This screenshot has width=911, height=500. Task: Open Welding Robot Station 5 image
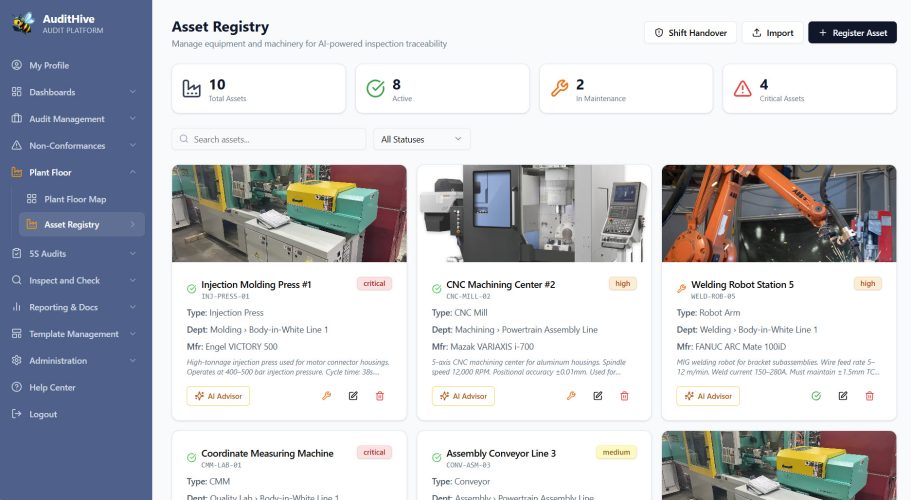pos(779,213)
